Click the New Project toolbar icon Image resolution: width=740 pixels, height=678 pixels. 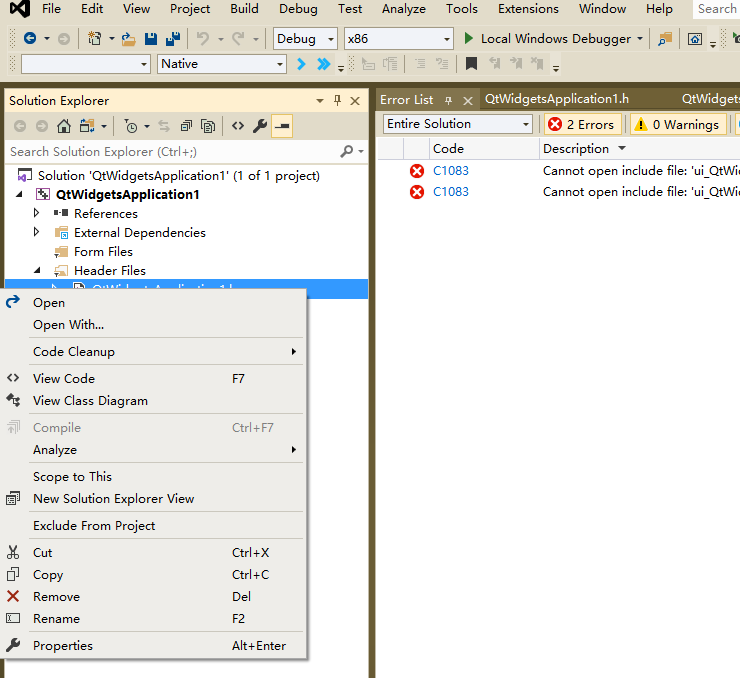(94, 38)
